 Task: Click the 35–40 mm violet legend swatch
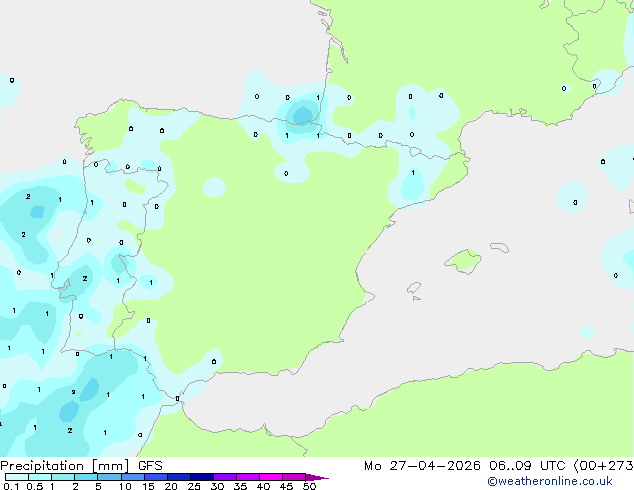point(247,477)
